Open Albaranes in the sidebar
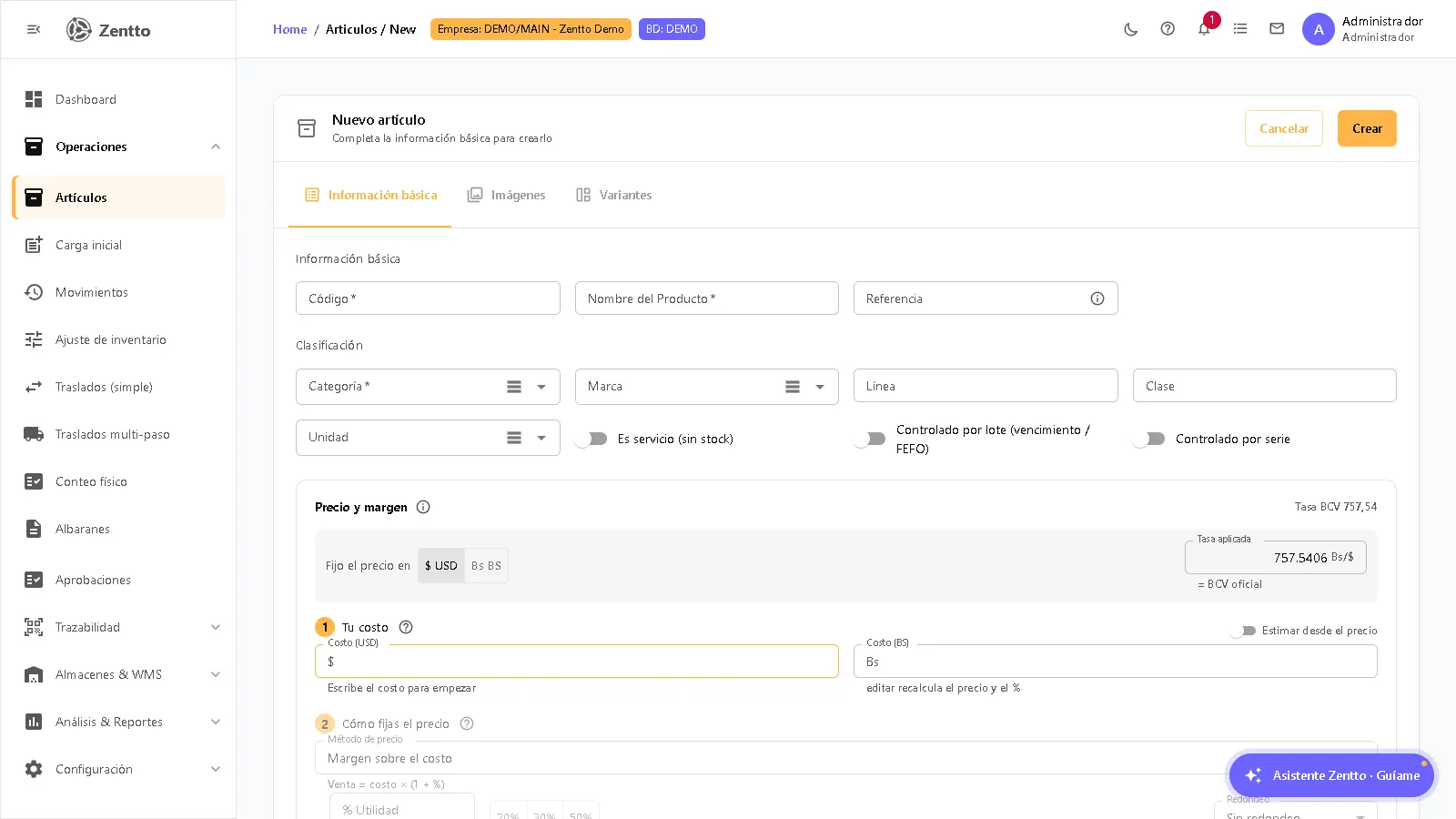Image resolution: width=1456 pixels, height=819 pixels. pyautogui.click(x=118, y=529)
